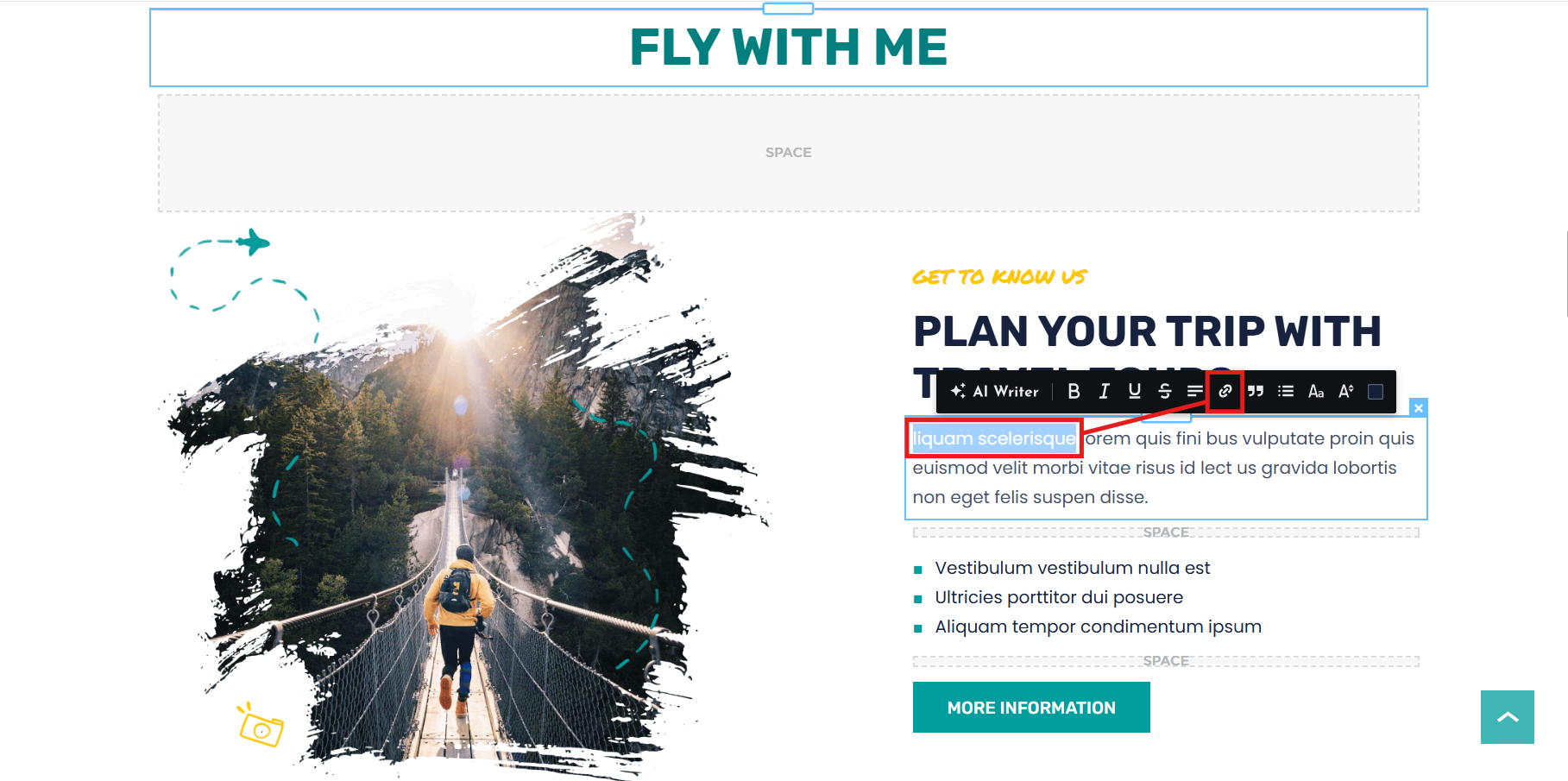Click the MORE INFORMATION button
This screenshot has height=781, width=1568.
tap(1031, 708)
